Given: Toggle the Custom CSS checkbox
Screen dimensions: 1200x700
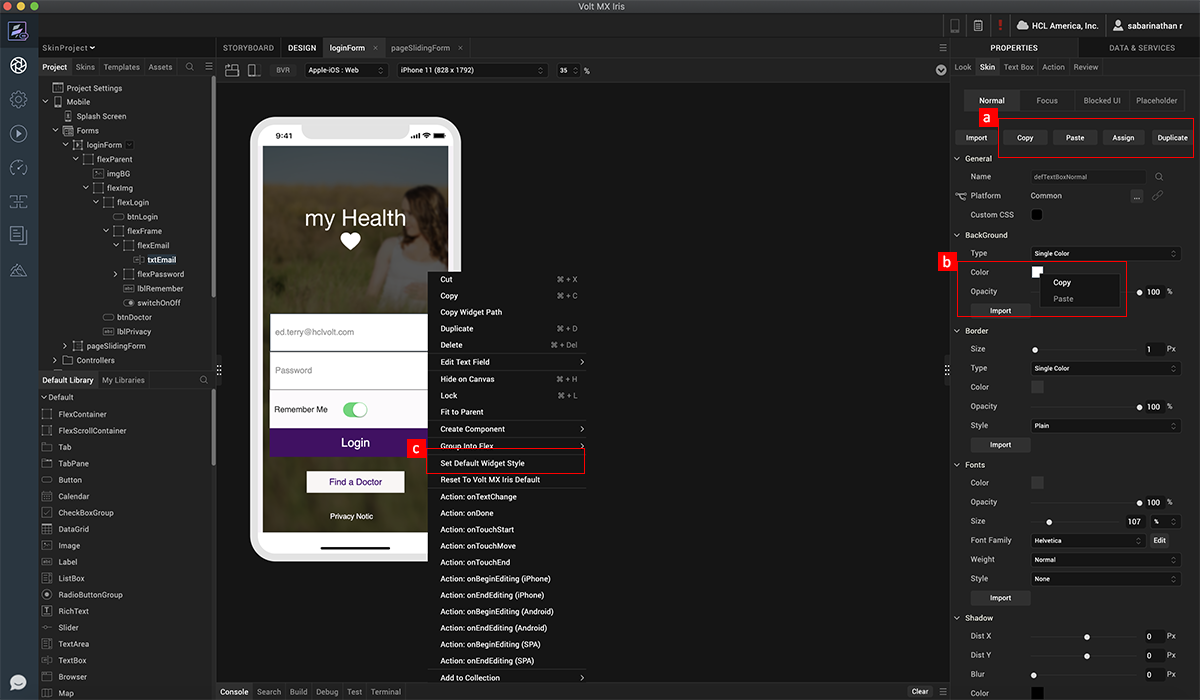Looking at the screenshot, I should pyautogui.click(x=1037, y=215).
